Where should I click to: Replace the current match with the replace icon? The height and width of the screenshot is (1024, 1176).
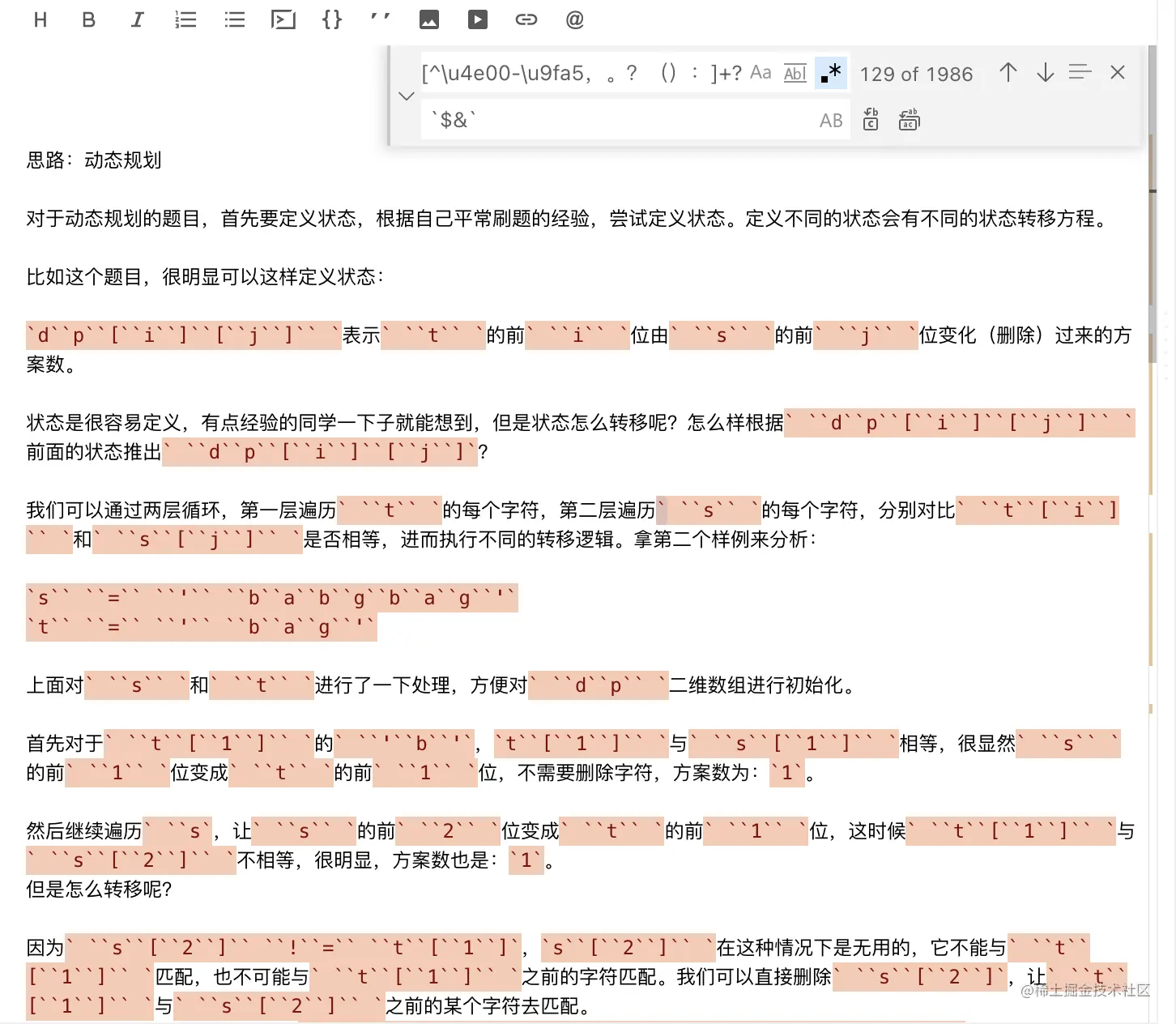(x=871, y=120)
